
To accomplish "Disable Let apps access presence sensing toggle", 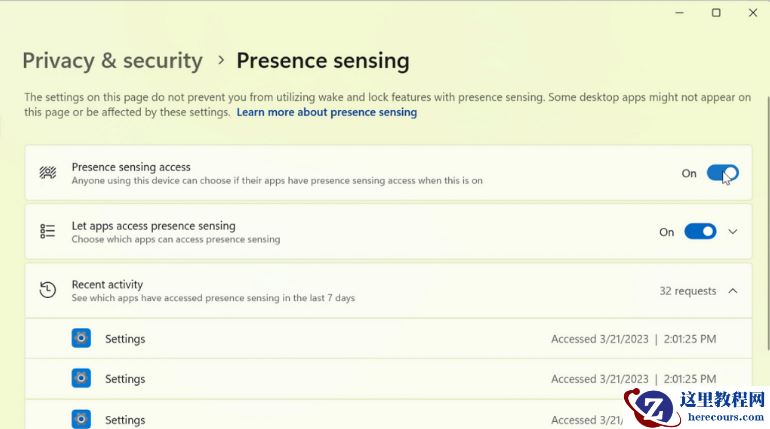I will pyautogui.click(x=700, y=232).
